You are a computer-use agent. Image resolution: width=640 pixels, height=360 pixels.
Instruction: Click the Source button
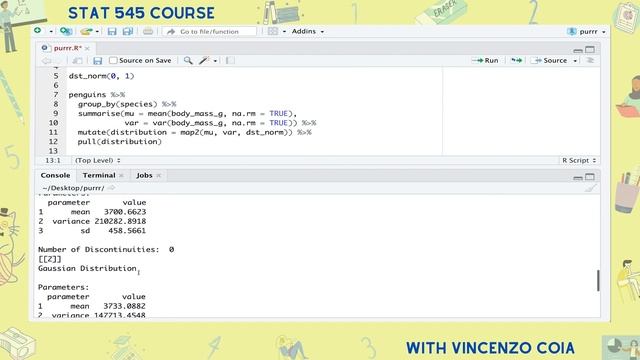pos(550,60)
